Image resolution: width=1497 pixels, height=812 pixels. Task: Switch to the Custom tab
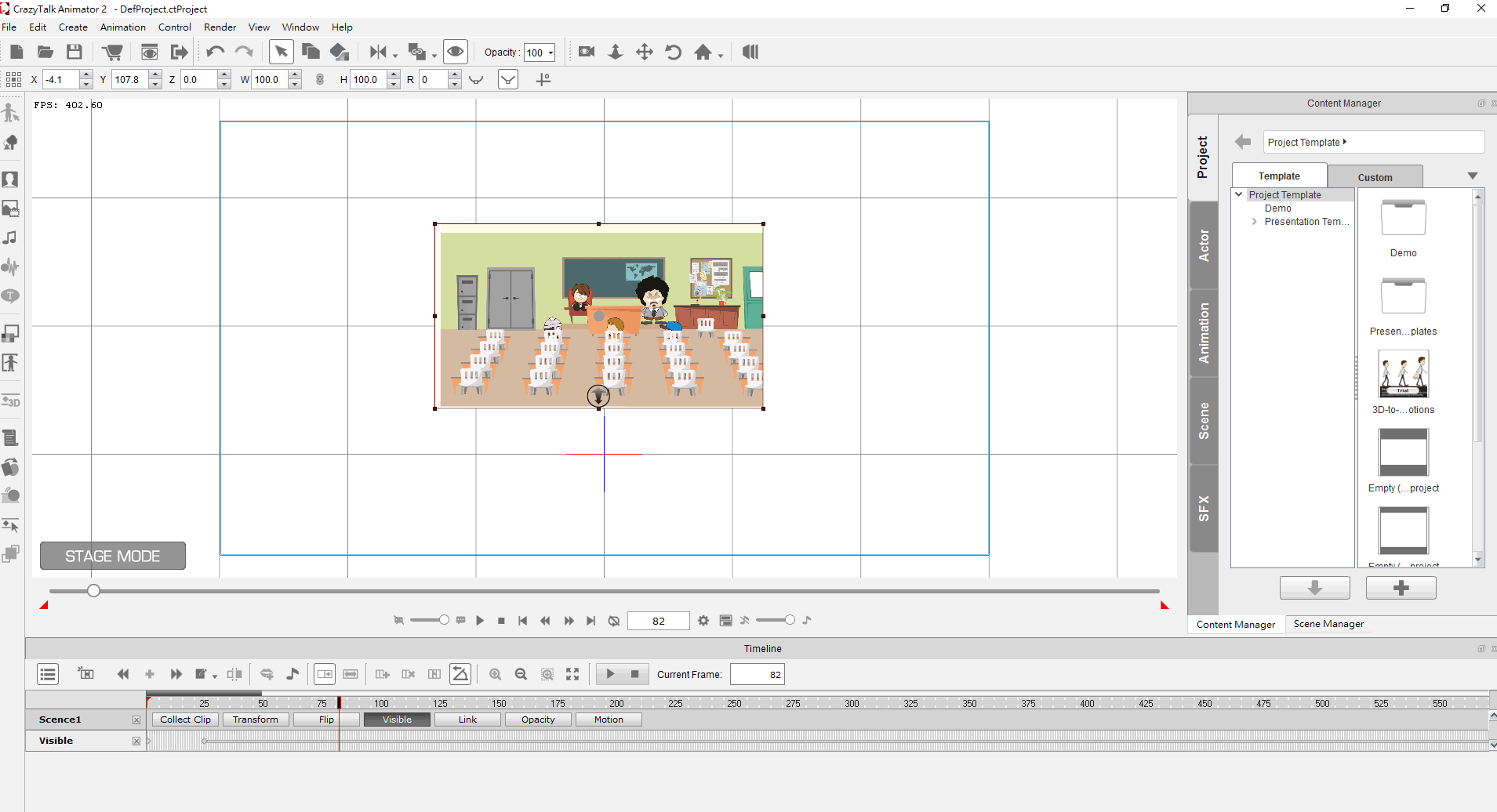(x=1375, y=177)
